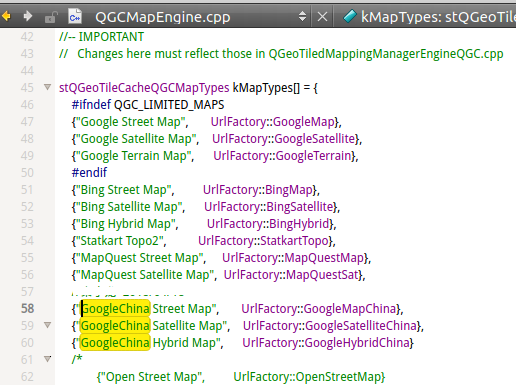Image resolution: width=516 pixels, height=385 pixels.
Task: Select line number 42 in gutter
Action: pos(27,37)
